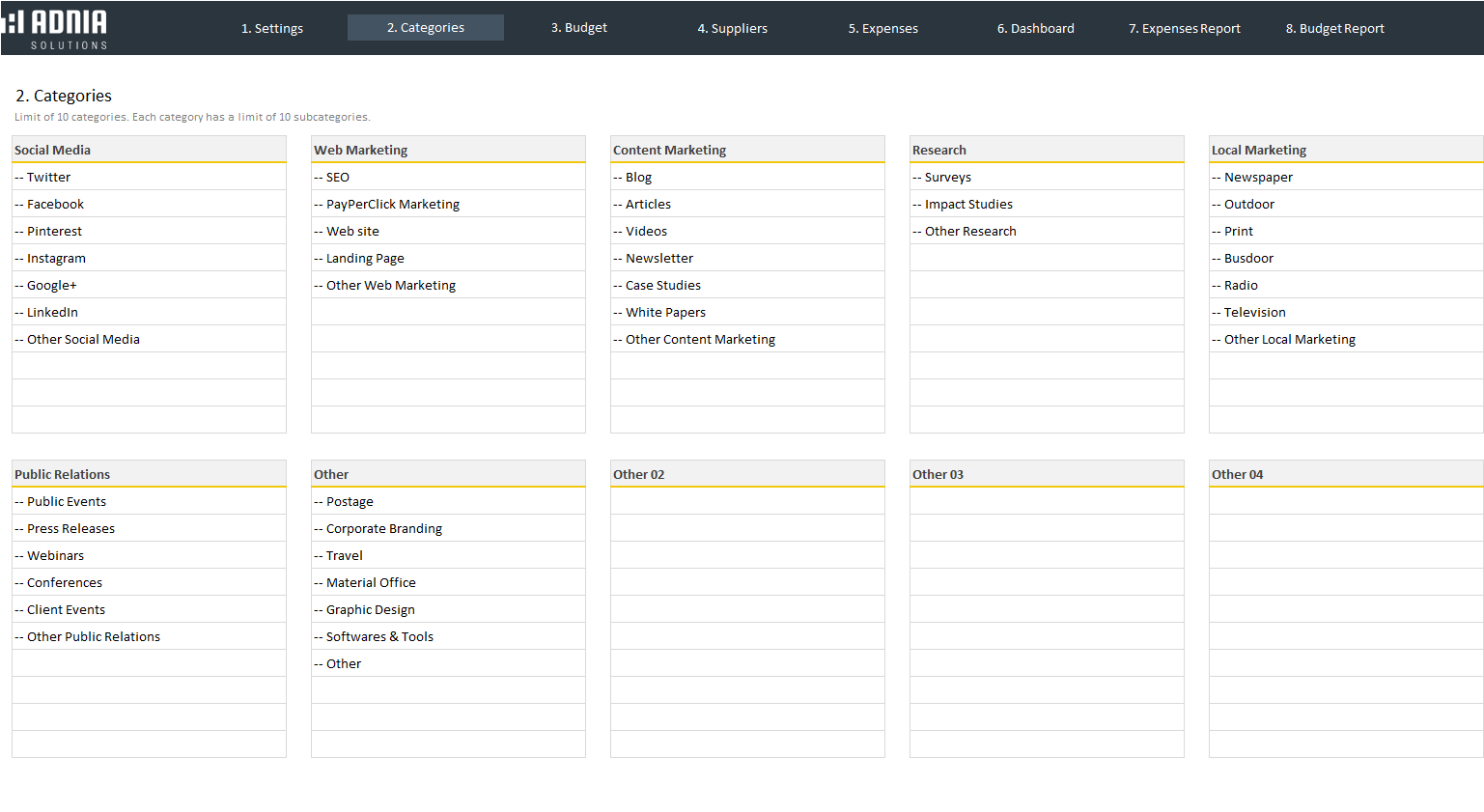Navigate to the 6. Dashboard tab
This screenshot has height=812, width=1484.
coord(1035,28)
